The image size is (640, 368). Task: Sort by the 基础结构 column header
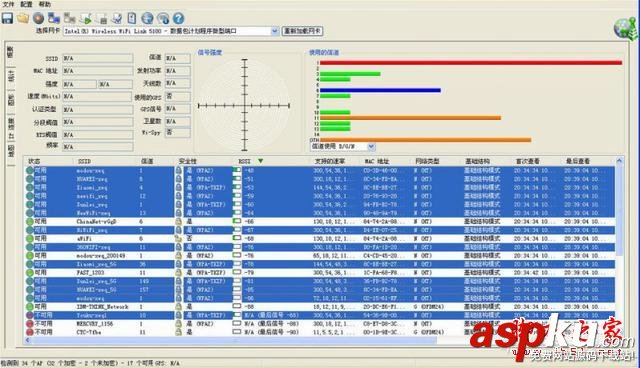tap(478, 161)
